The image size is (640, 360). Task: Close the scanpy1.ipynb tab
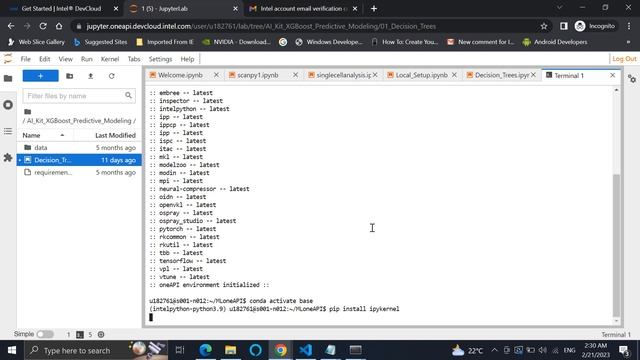296,75
